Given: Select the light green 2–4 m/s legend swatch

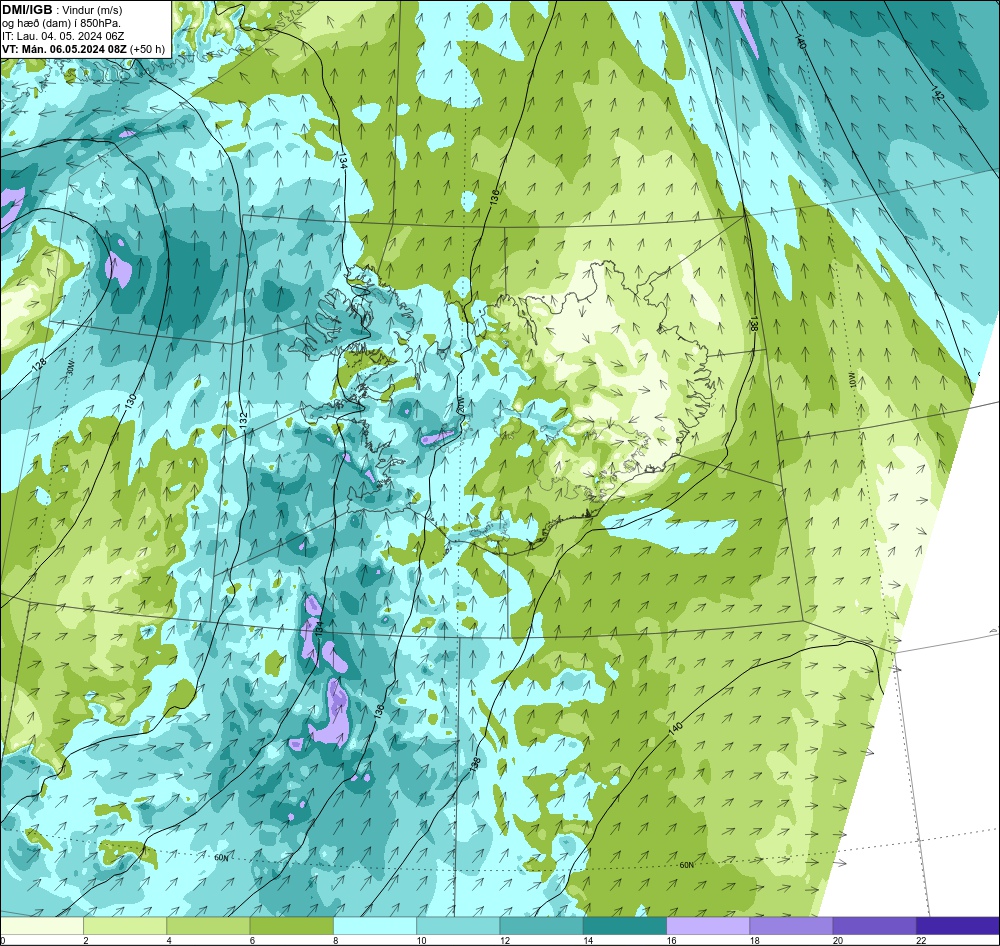Looking at the screenshot, I should tap(125, 925).
